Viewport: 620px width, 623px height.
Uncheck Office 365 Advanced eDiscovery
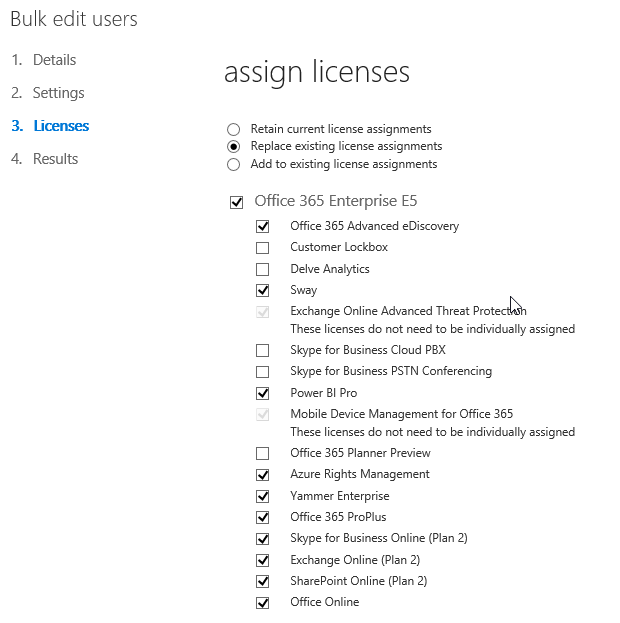pos(262,226)
